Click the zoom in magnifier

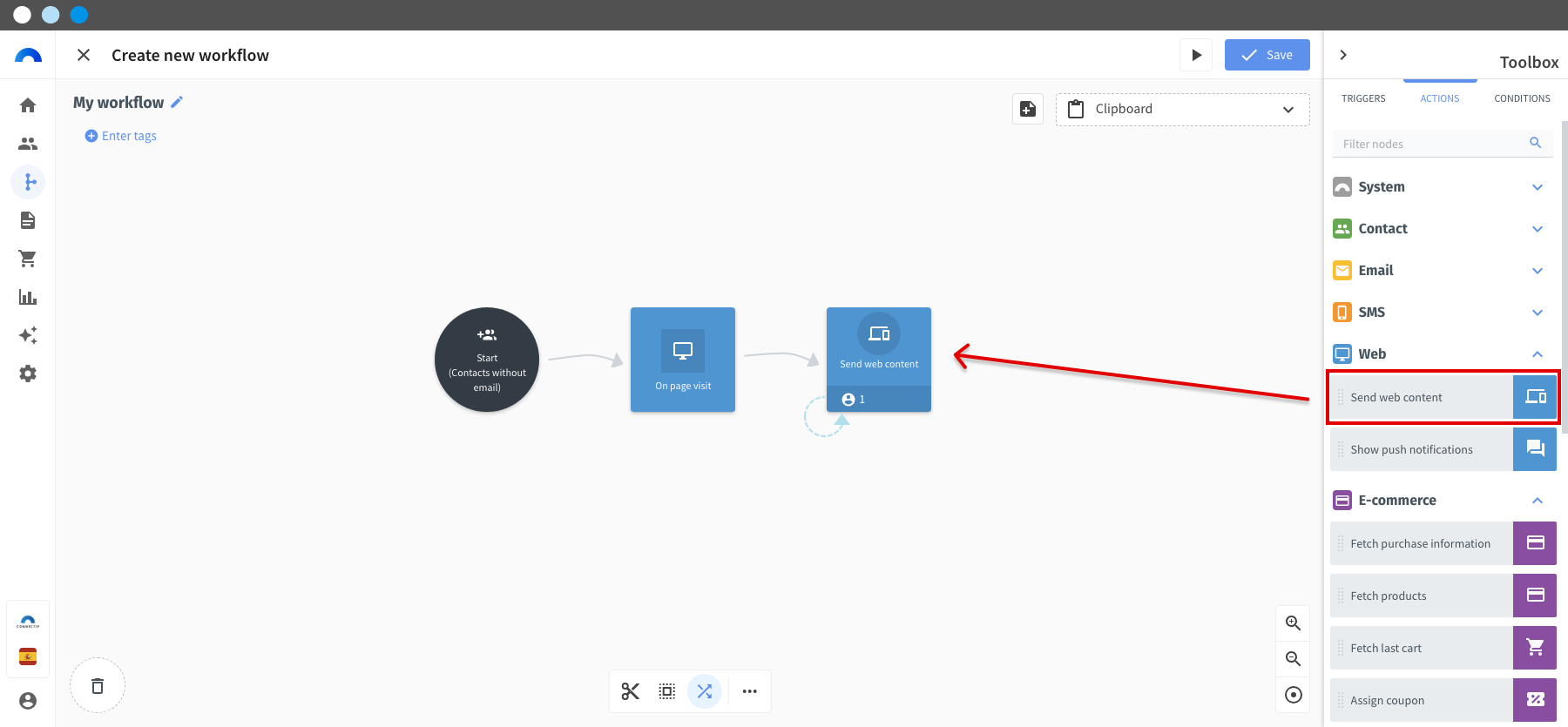[x=1294, y=623]
